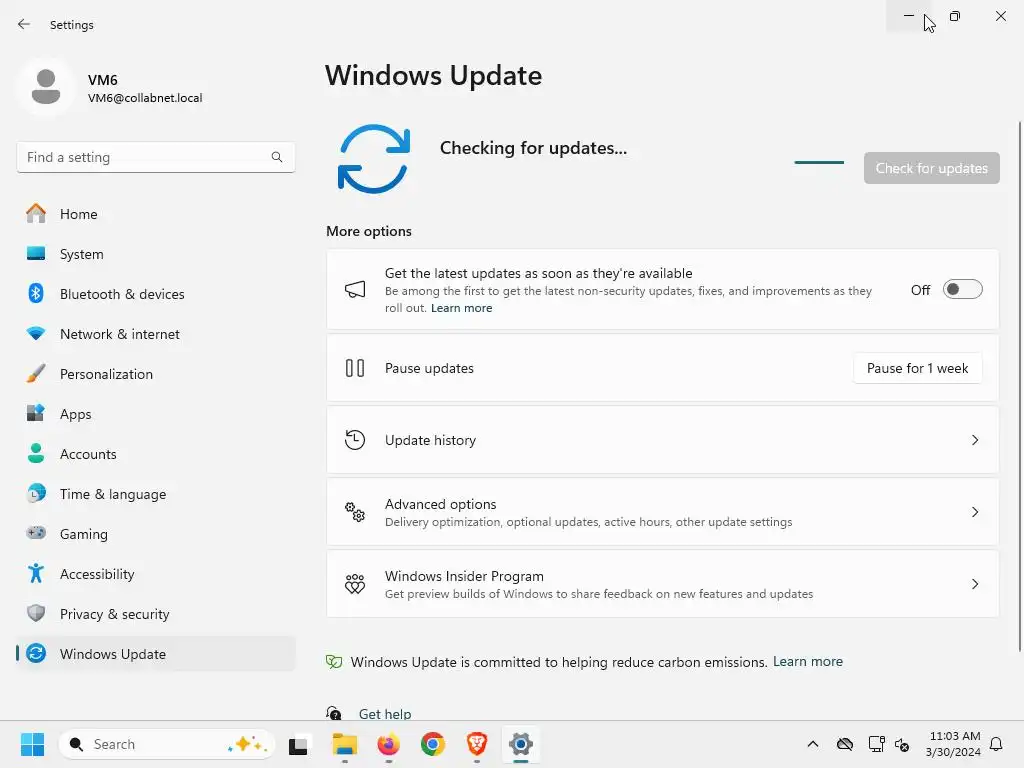The width and height of the screenshot is (1024, 768).
Task: Go to Network & internet settings
Action: point(155,334)
